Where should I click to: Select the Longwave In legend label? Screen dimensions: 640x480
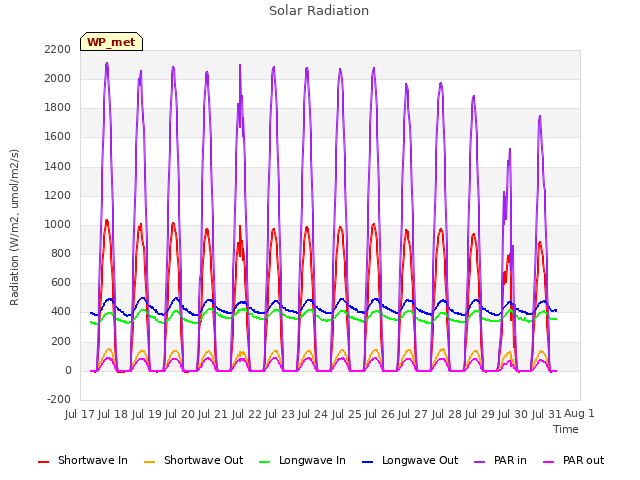312,460
